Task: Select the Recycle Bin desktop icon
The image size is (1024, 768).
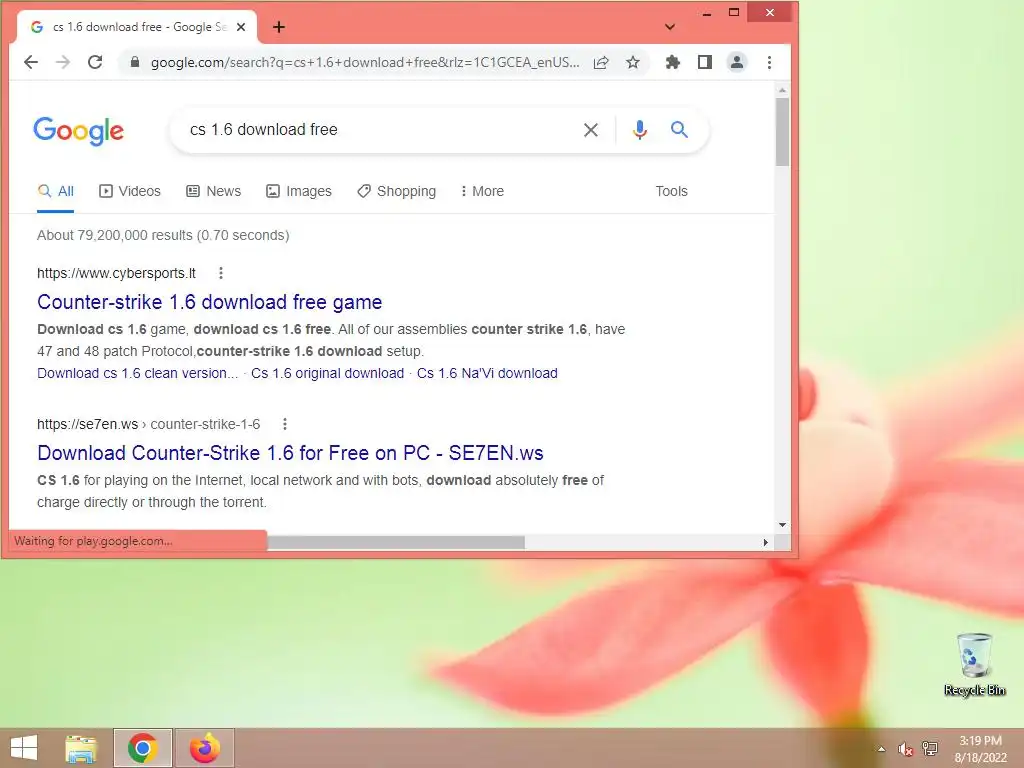Action: pyautogui.click(x=974, y=664)
